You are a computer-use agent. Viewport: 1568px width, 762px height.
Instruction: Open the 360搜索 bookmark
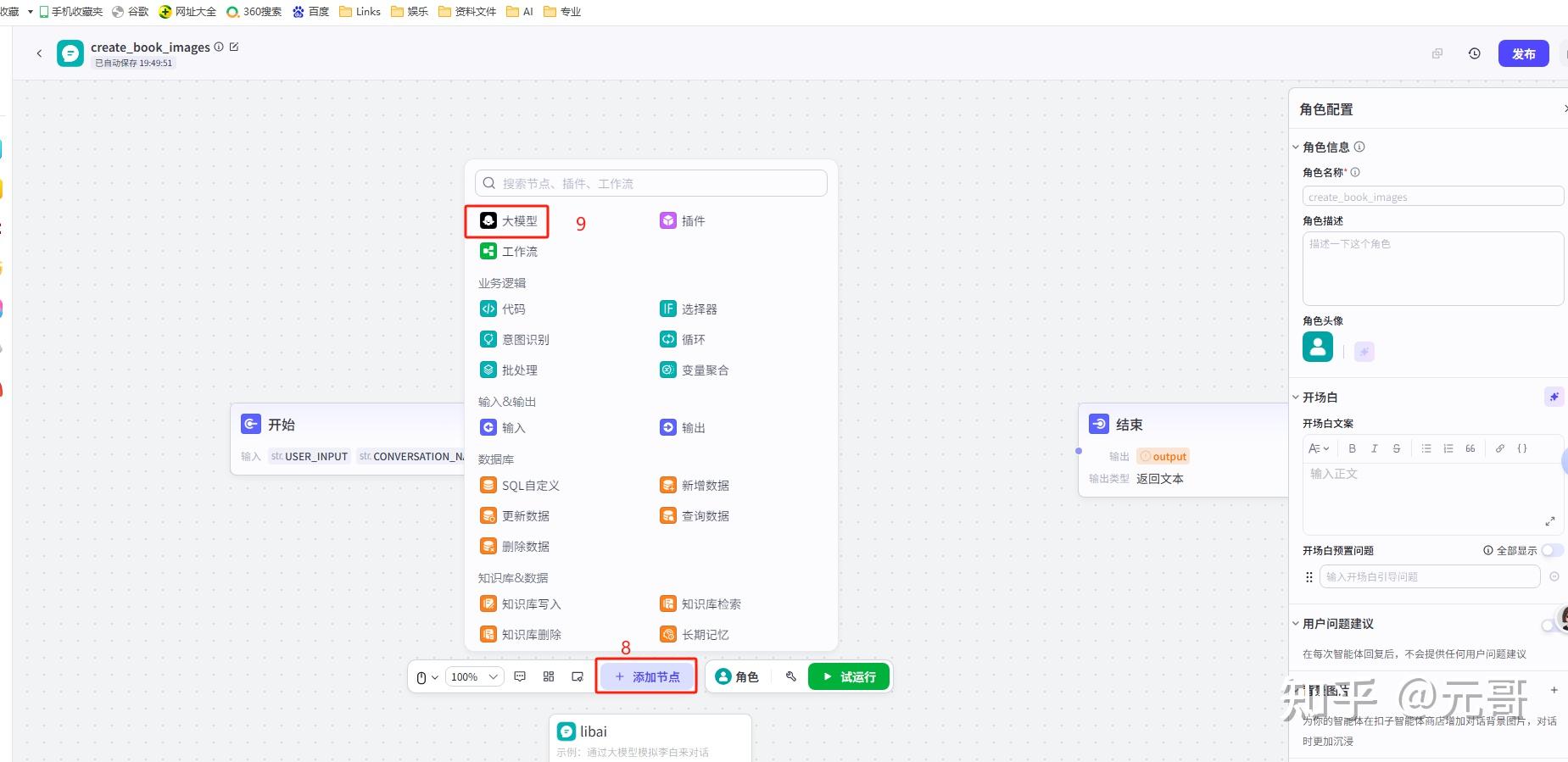[x=254, y=12]
